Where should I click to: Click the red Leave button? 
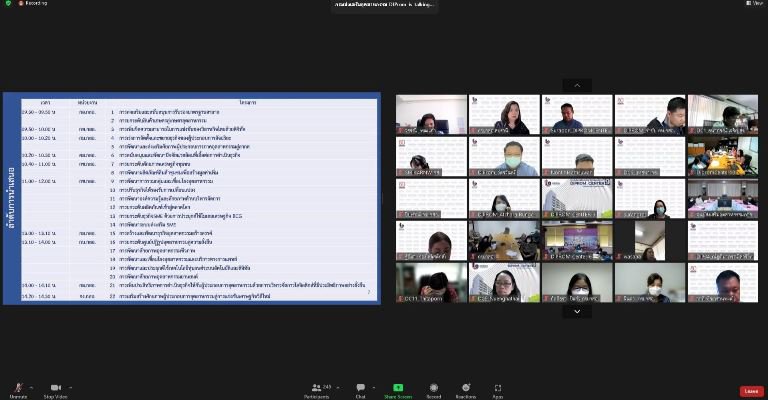pyautogui.click(x=751, y=391)
